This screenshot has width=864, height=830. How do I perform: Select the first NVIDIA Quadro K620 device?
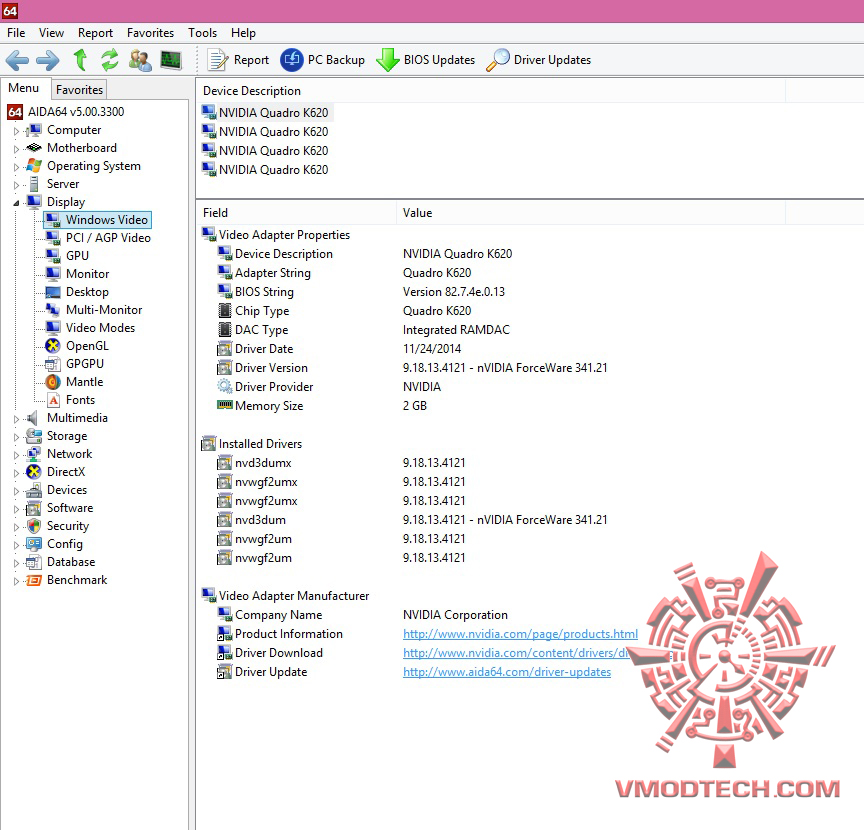pyautogui.click(x=266, y=112)
